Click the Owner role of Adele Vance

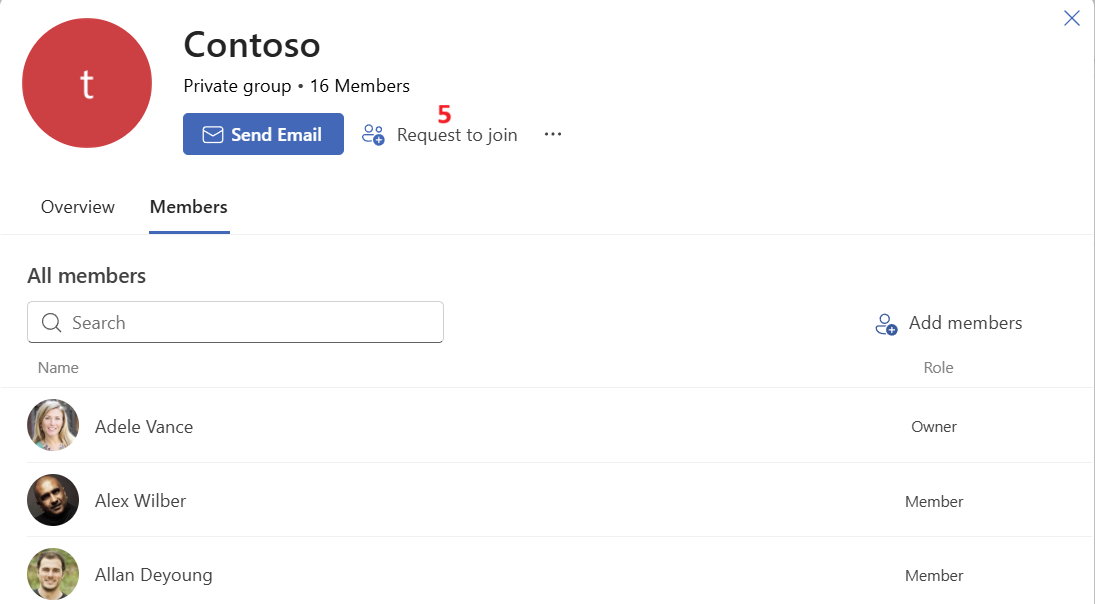934,427
